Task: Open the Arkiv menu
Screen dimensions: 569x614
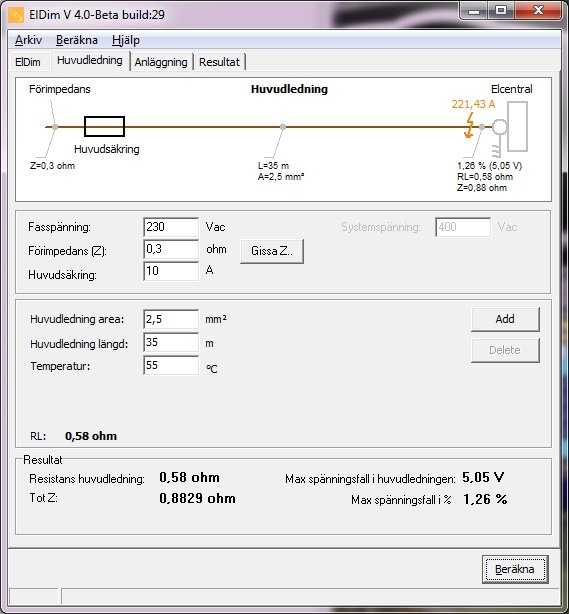Action: coord(29,40)
